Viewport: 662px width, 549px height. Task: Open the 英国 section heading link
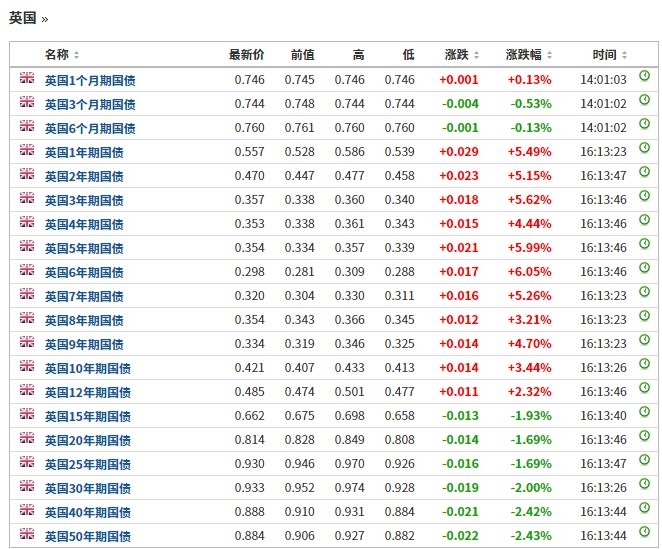pyautogui.click(x=23, y=18)
